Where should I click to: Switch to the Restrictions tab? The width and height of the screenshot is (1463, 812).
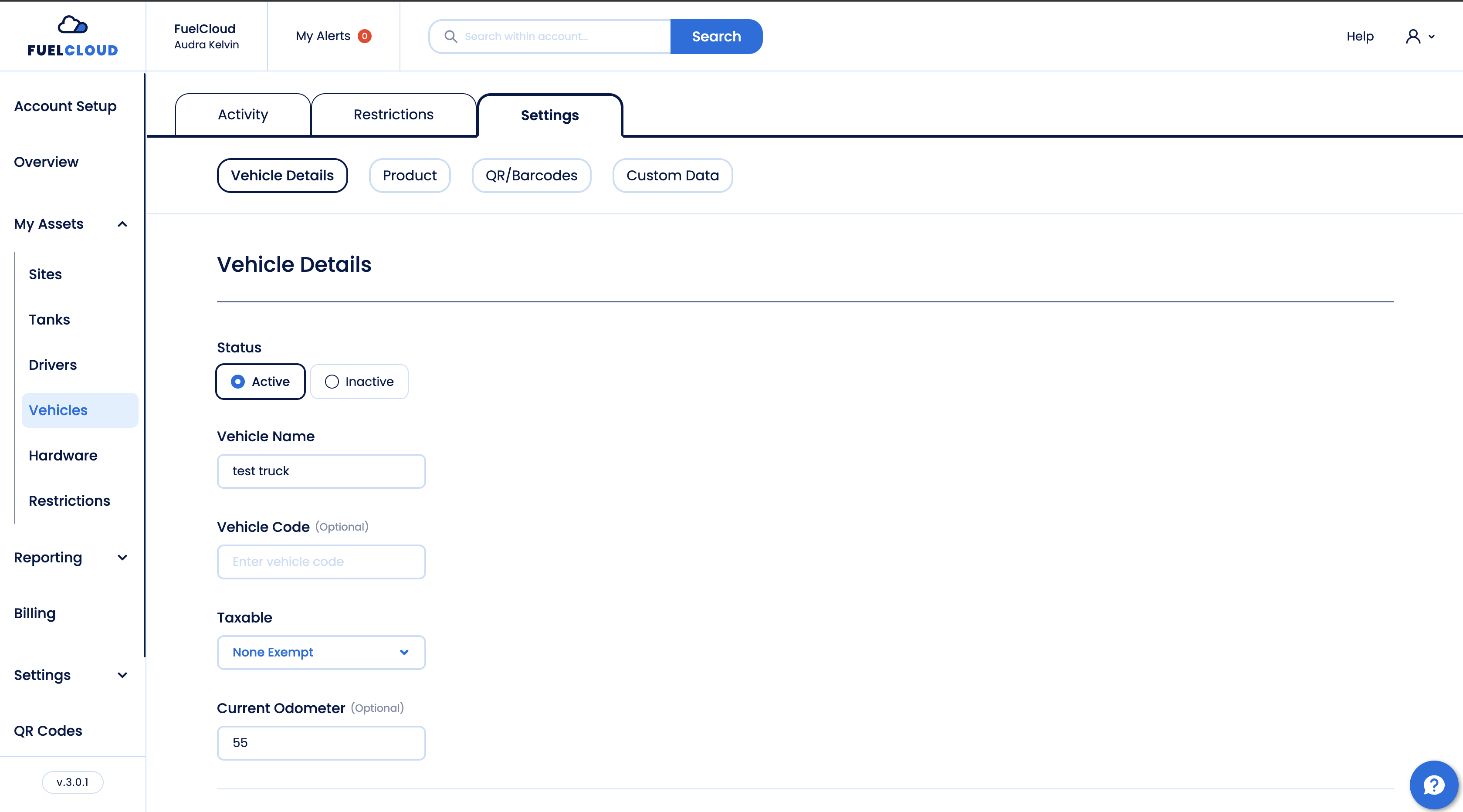393,115
